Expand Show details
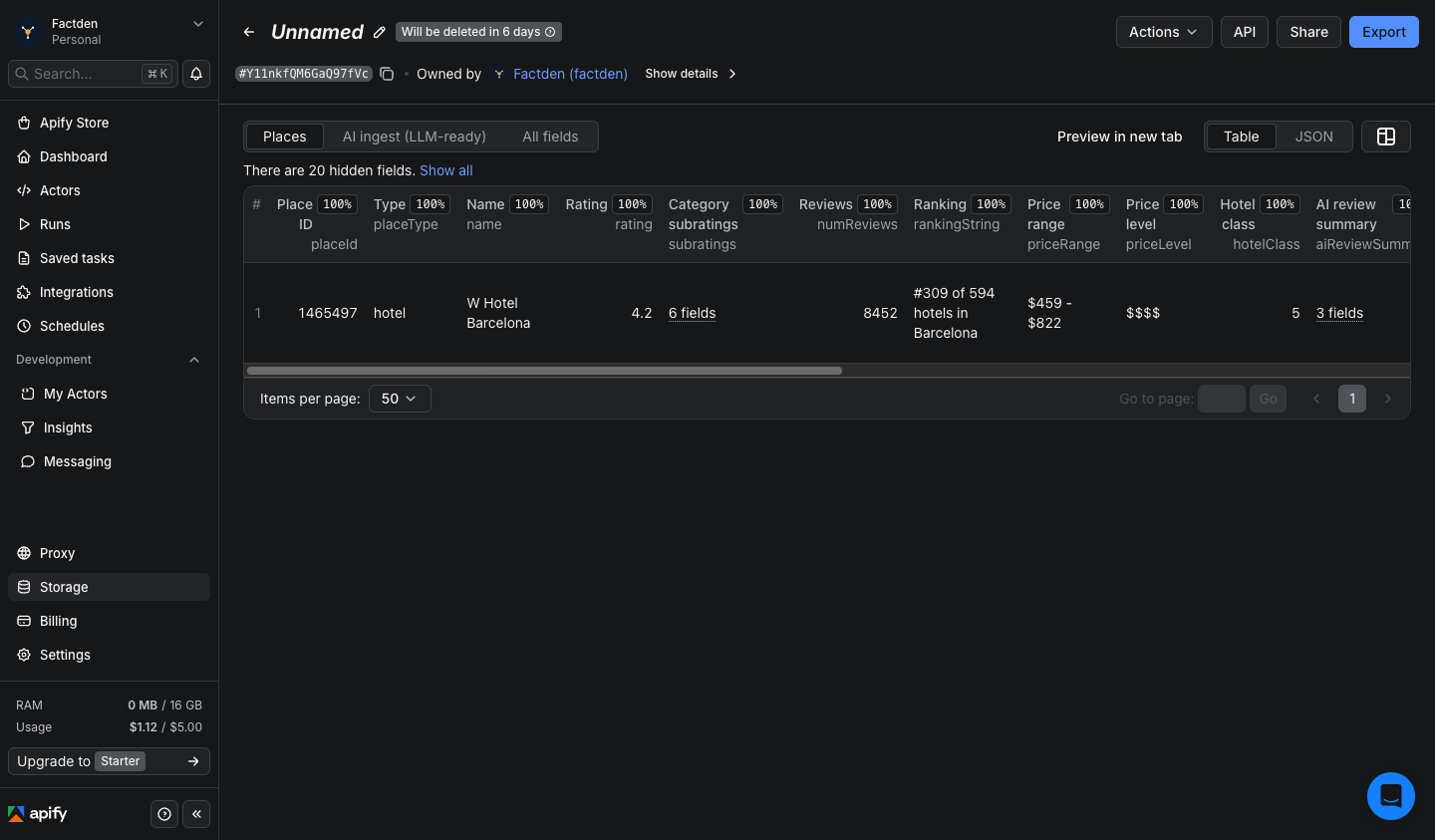The image size is (1435, 840). (691, 74)
